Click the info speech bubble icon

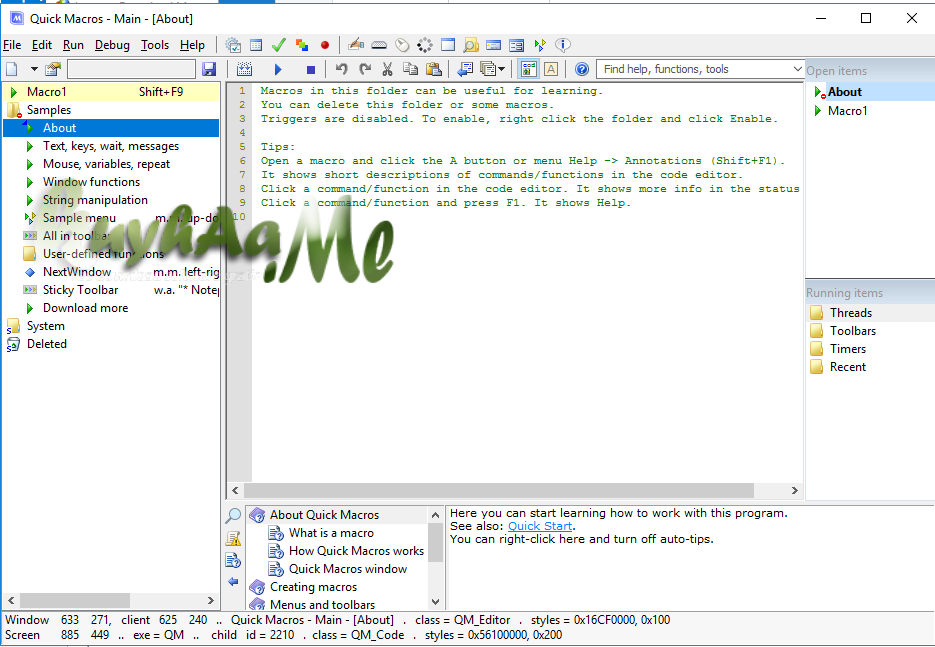(x=562, y=45)
